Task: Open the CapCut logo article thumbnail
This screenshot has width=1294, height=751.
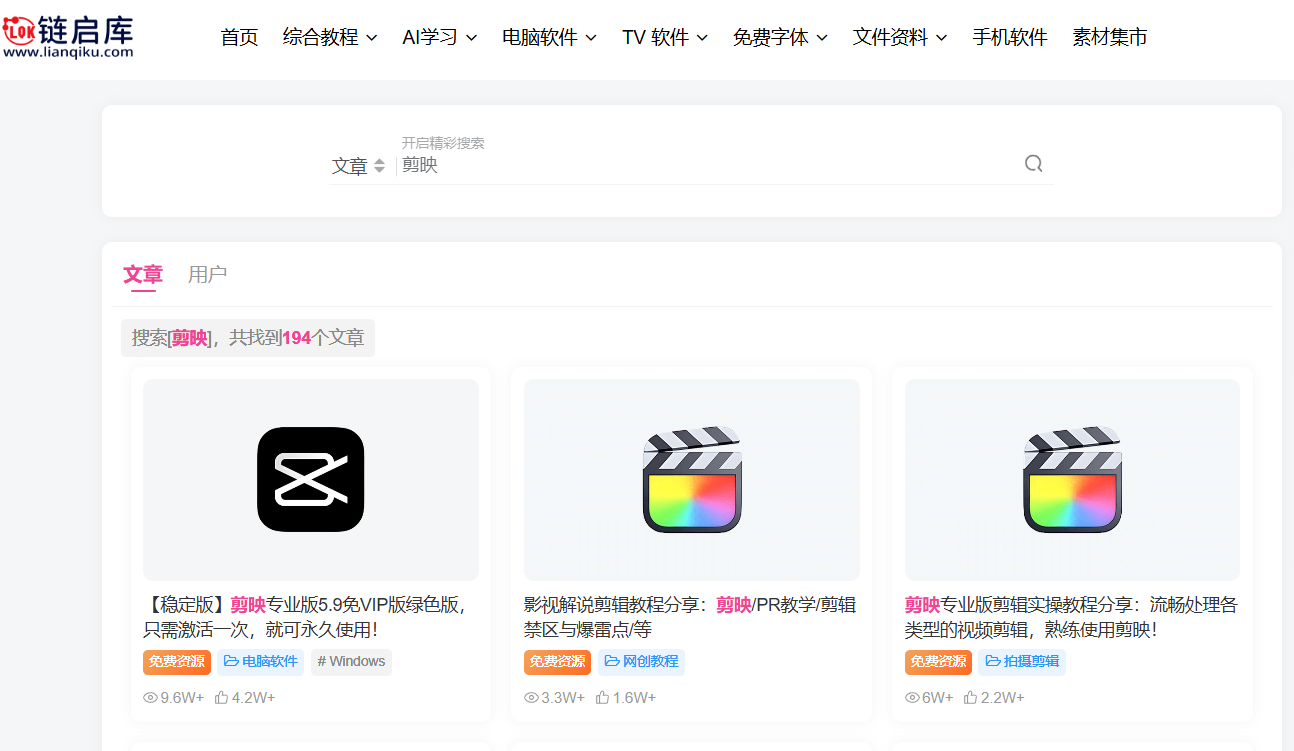Action: pyautogui.click(x=311, y=480)
